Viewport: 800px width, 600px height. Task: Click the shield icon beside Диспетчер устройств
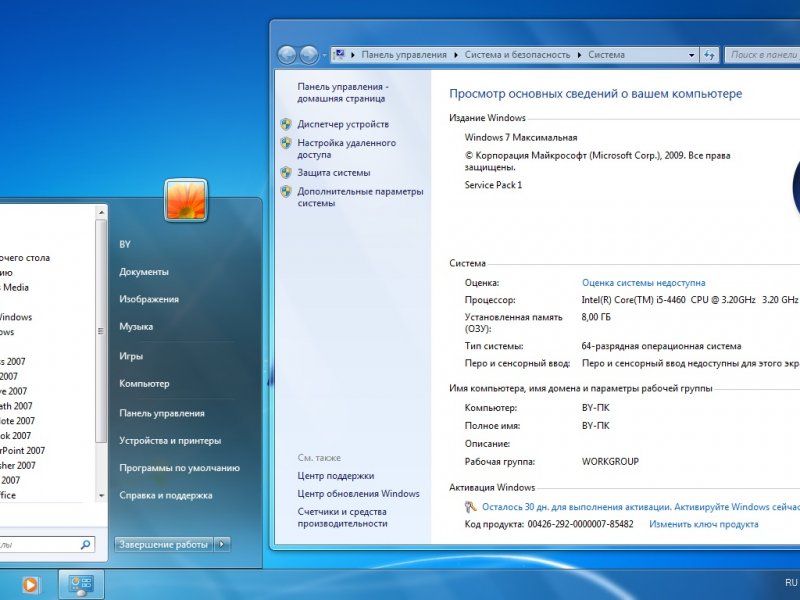(x=286, y=124)
